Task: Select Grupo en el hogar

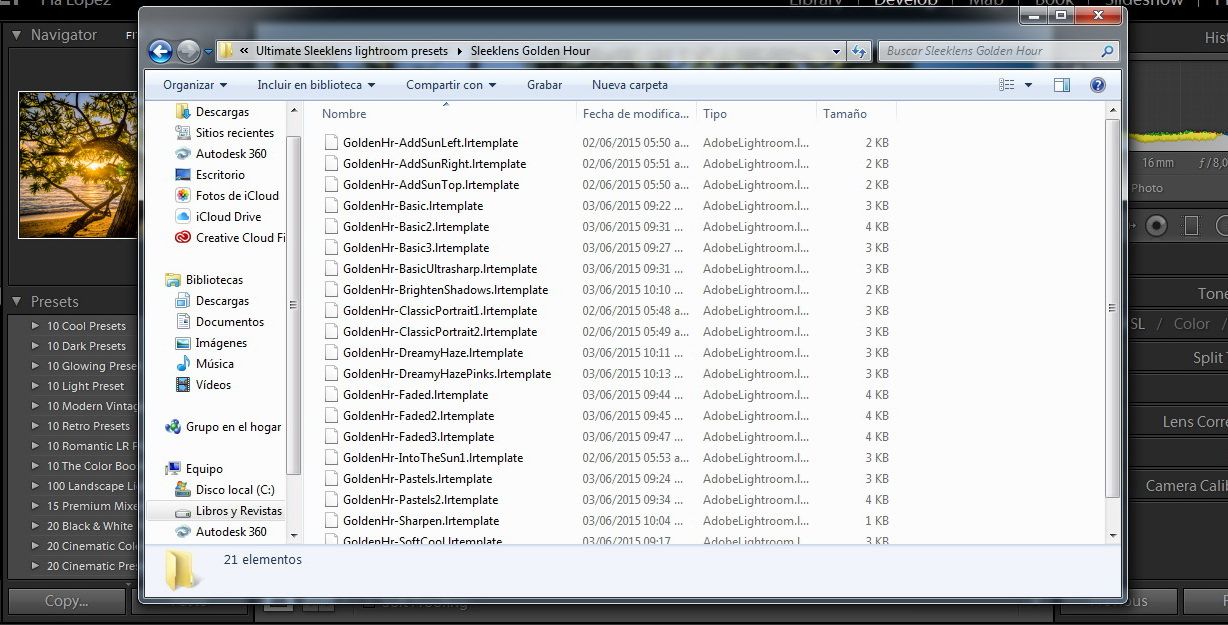Action: [x=233, y=427]
